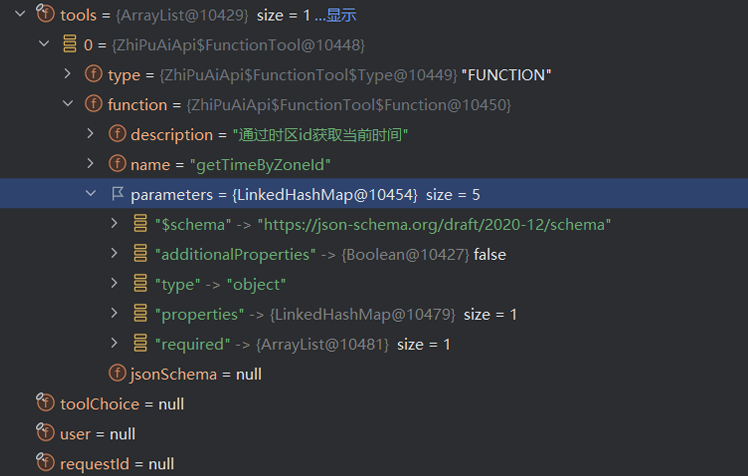Expand the name getTimeByZoneId node

point(91,164)
